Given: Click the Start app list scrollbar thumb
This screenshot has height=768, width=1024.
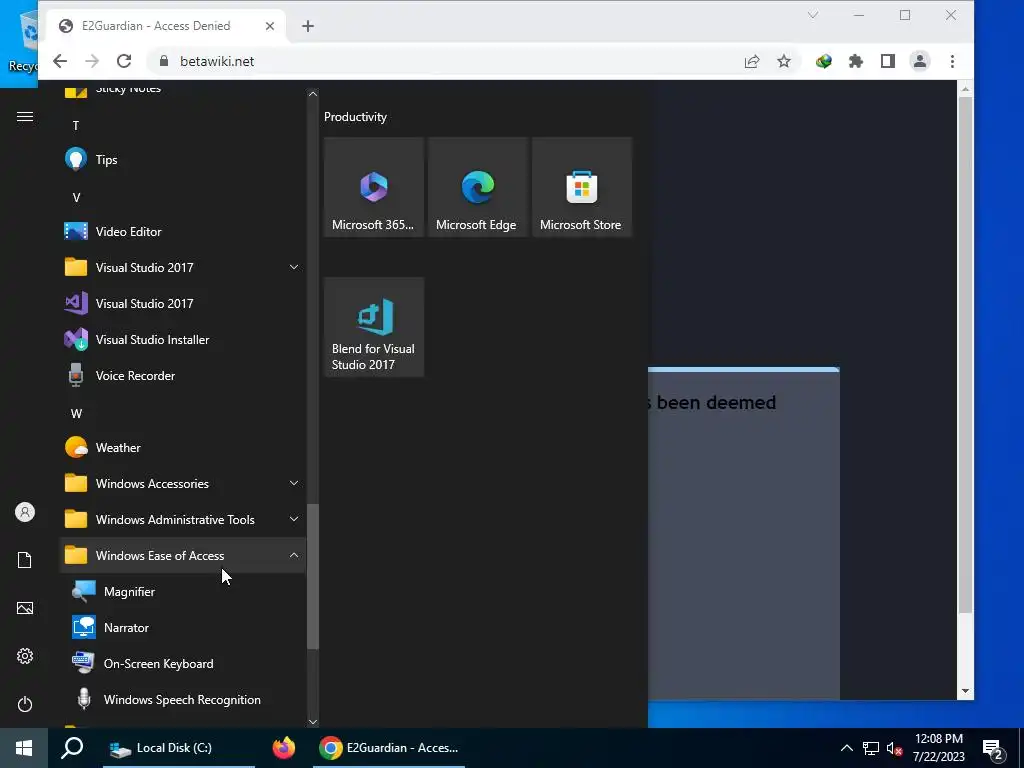Looking at the screenshot, I should tap(313, 577).
